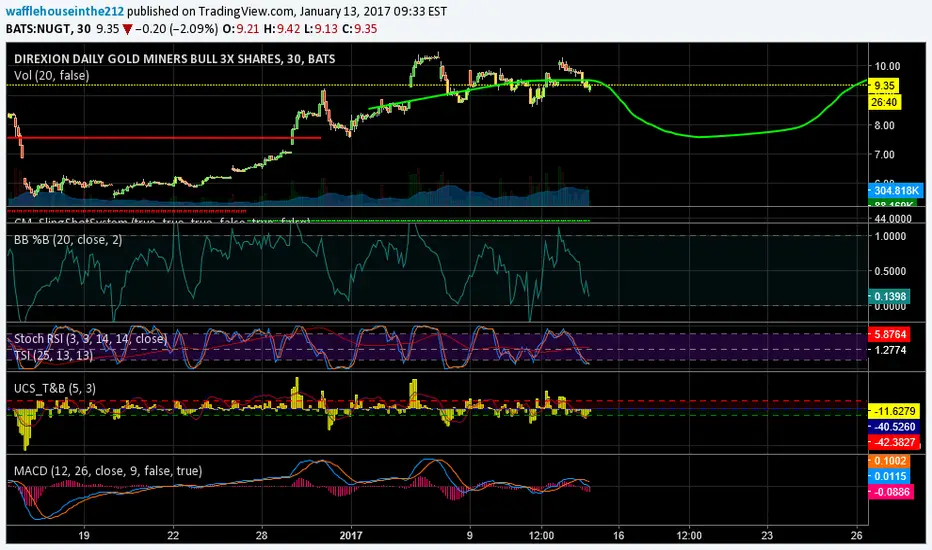Click the 0.5000 BB %B axis label

point(890,271)
